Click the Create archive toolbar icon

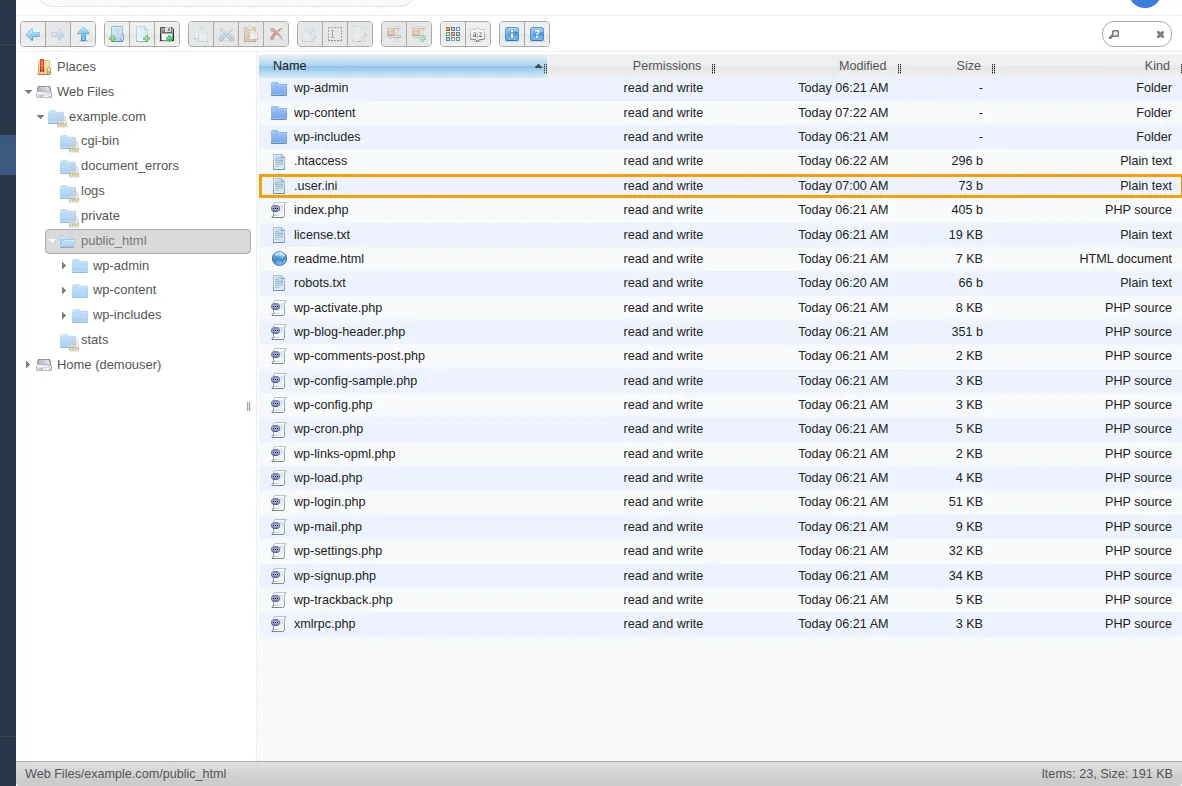pos(419,34)
